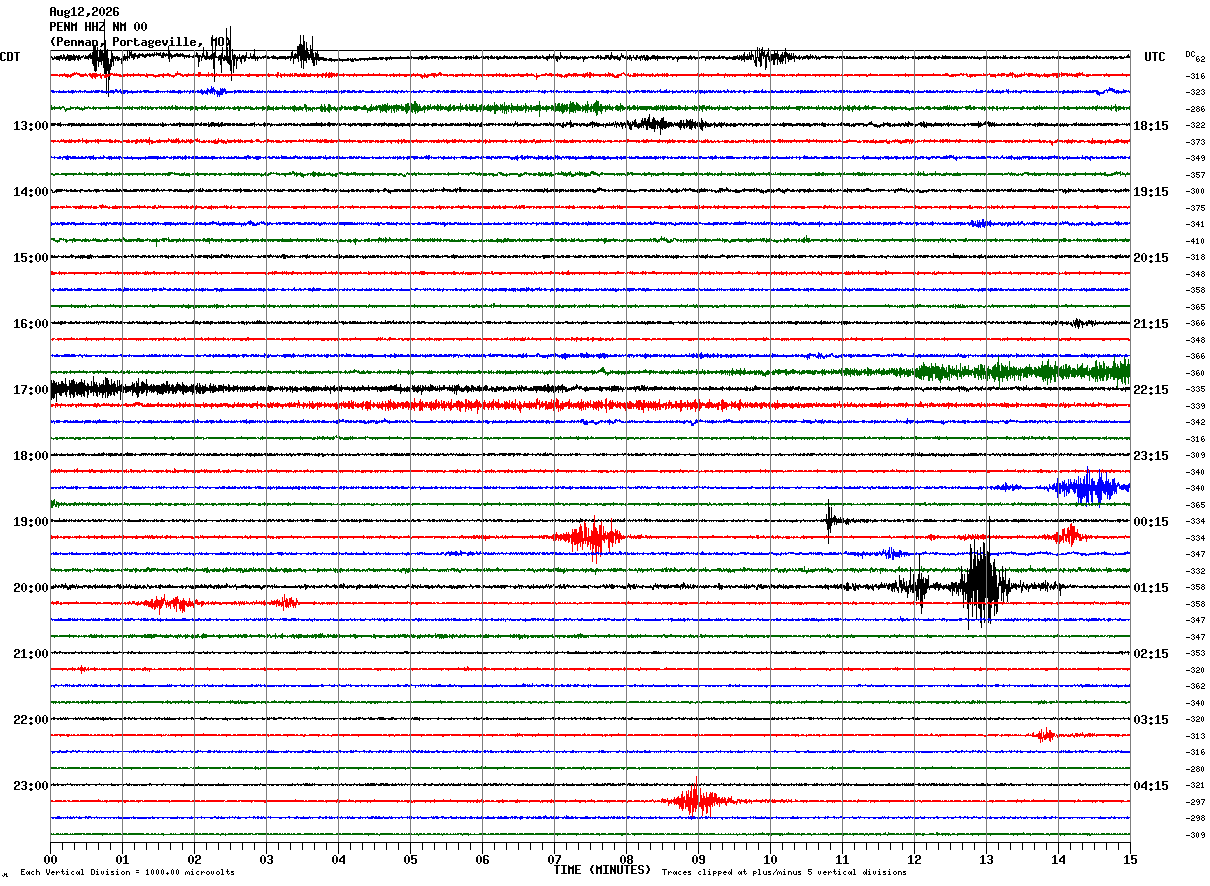Image resolution: width=1210 pixels, height=886 pixels.
Task: Click the traces clipped footnote text
Action: click(x=784, y=873)
